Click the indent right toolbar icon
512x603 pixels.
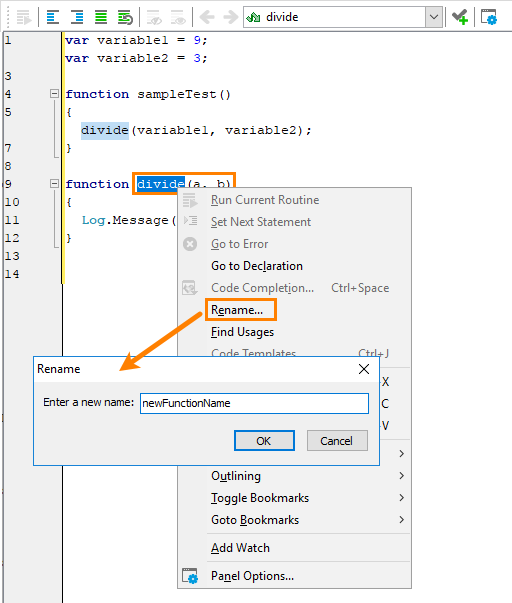[77, 17]
